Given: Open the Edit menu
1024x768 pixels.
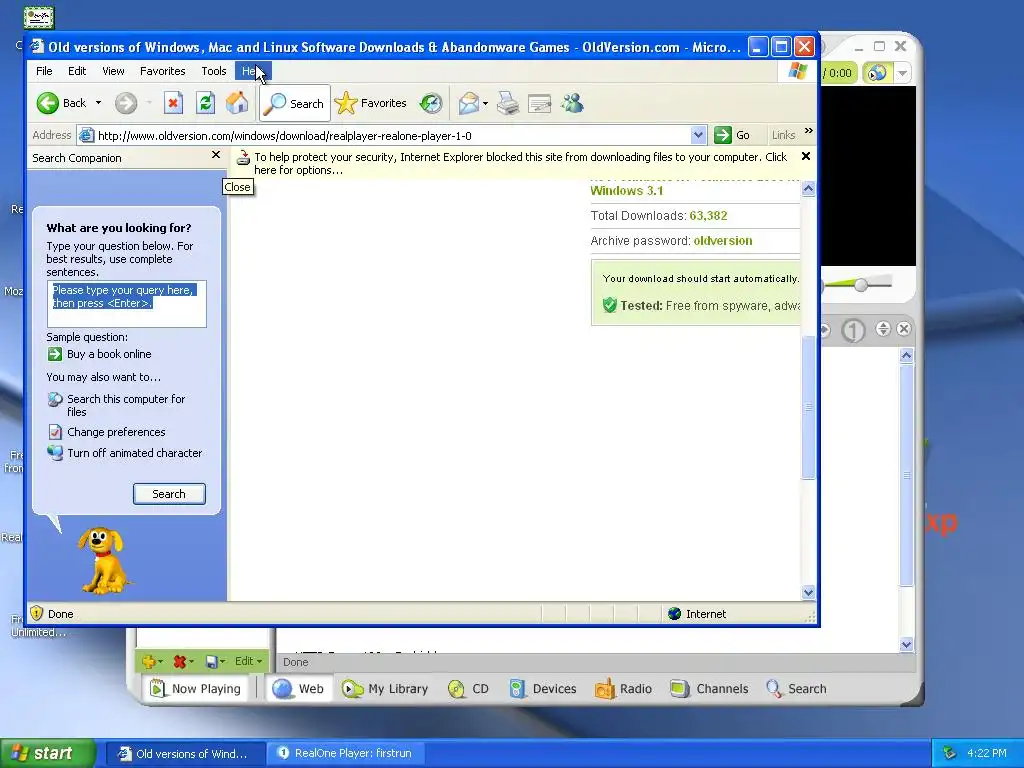Looking at the screenshot, I should click(77, 71).
